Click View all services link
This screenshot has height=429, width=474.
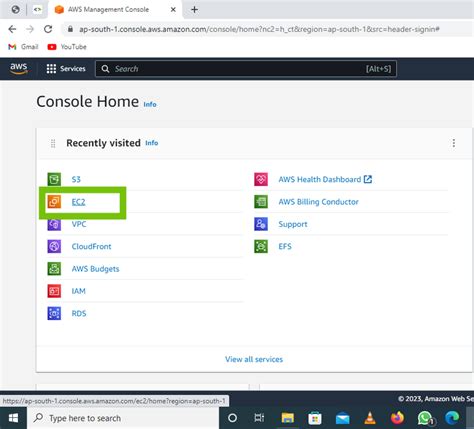click(254, 359)
